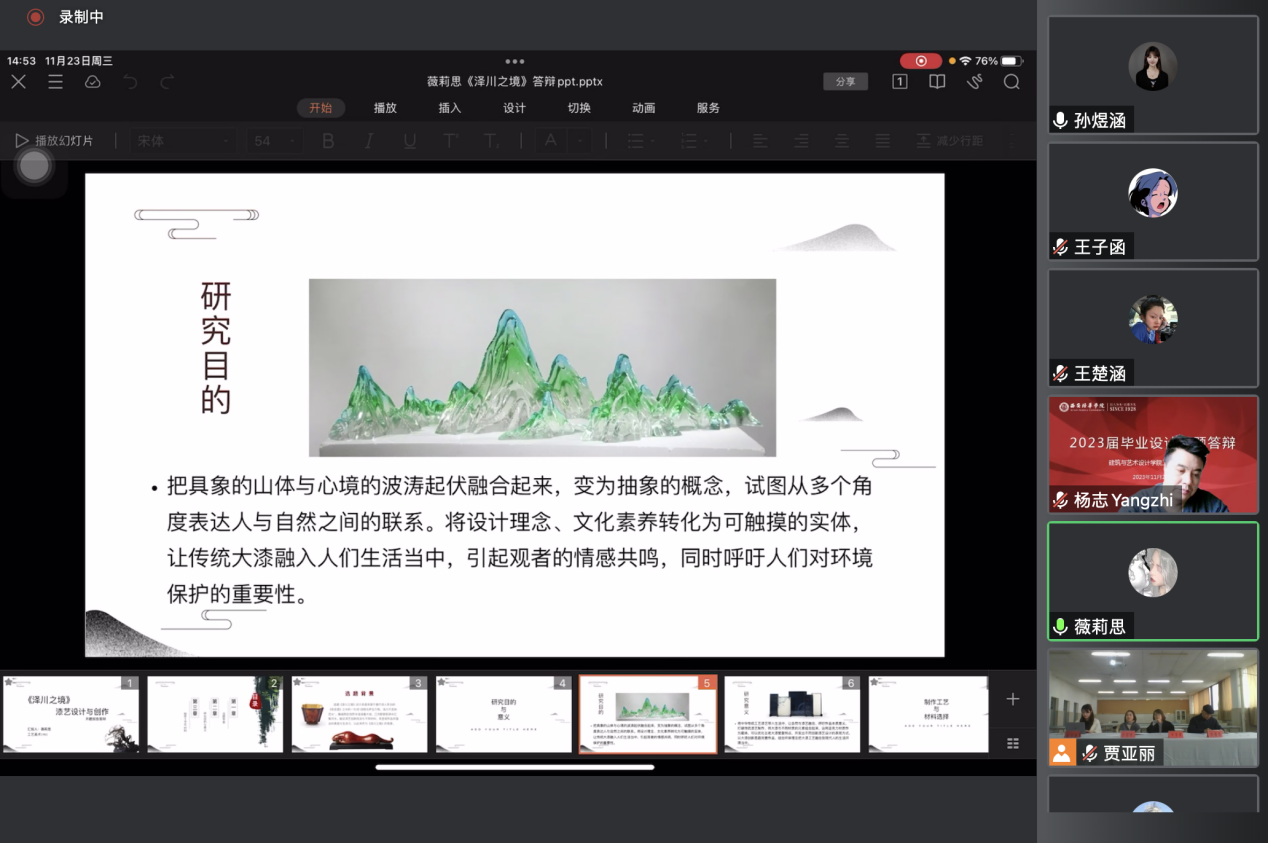Click the cloud sync icon
The image size is (1268, 843).
93,82
